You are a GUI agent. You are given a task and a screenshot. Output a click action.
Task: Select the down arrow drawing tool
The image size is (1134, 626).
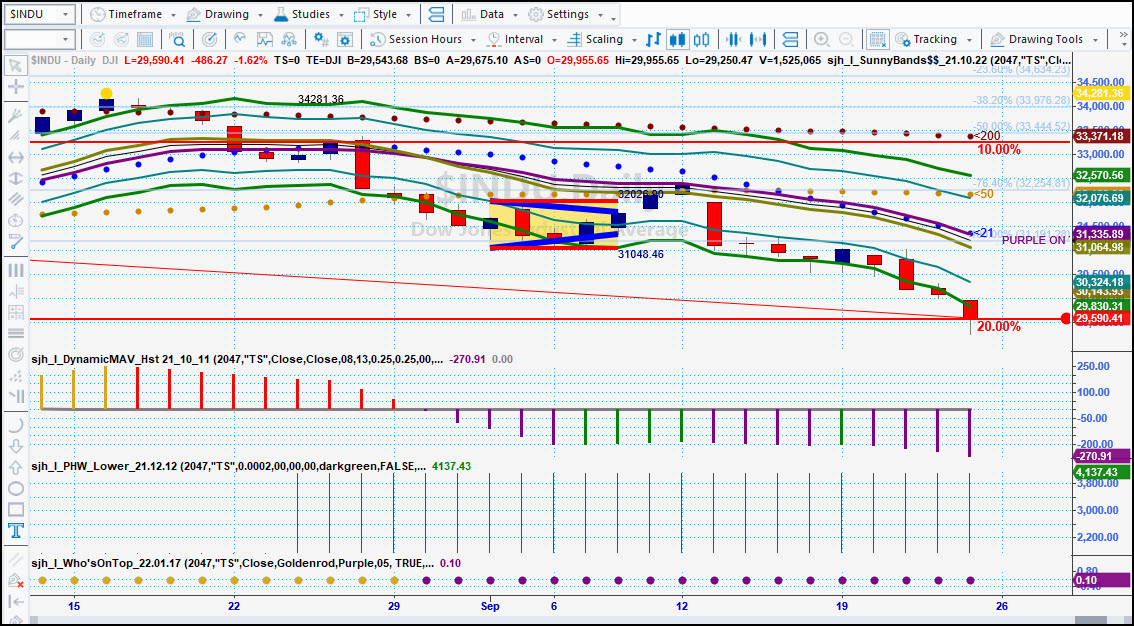15,446
